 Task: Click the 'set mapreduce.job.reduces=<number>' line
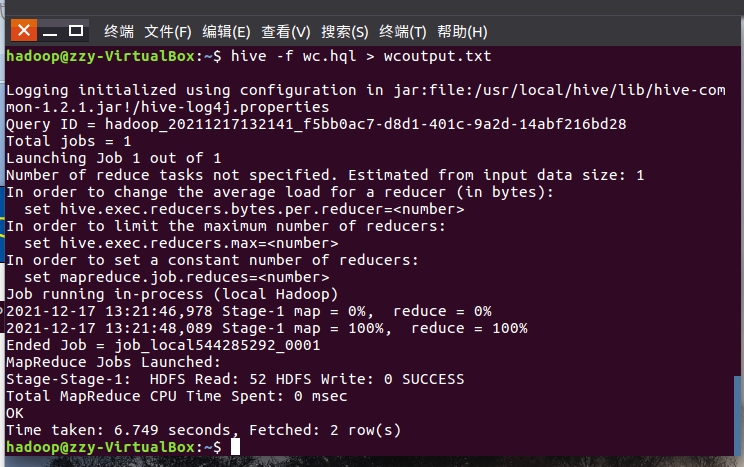pos(177,277)
